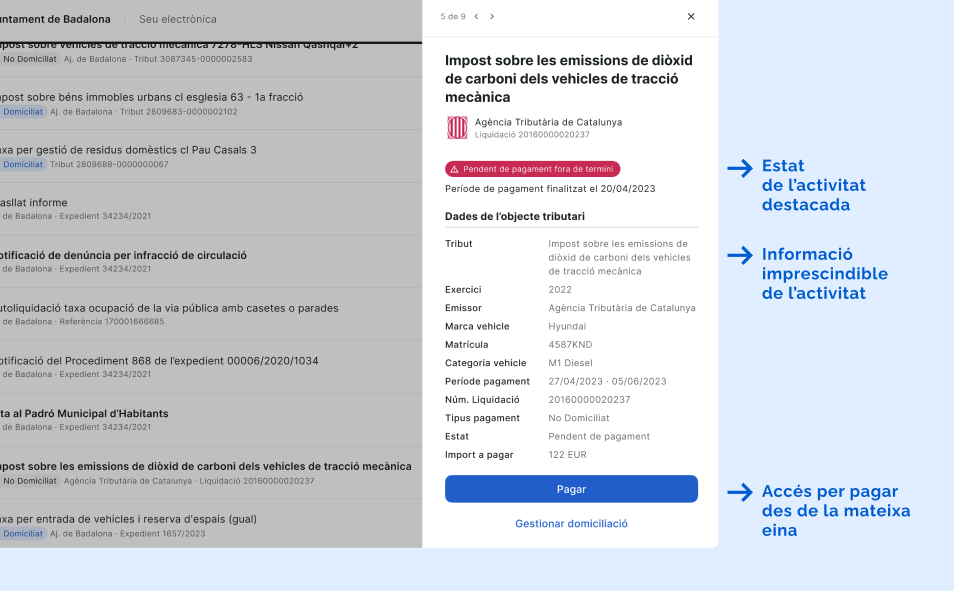Open Alta al Padró Municipal d'Habitants item
954x591 pixels.
tap(84, 413)
